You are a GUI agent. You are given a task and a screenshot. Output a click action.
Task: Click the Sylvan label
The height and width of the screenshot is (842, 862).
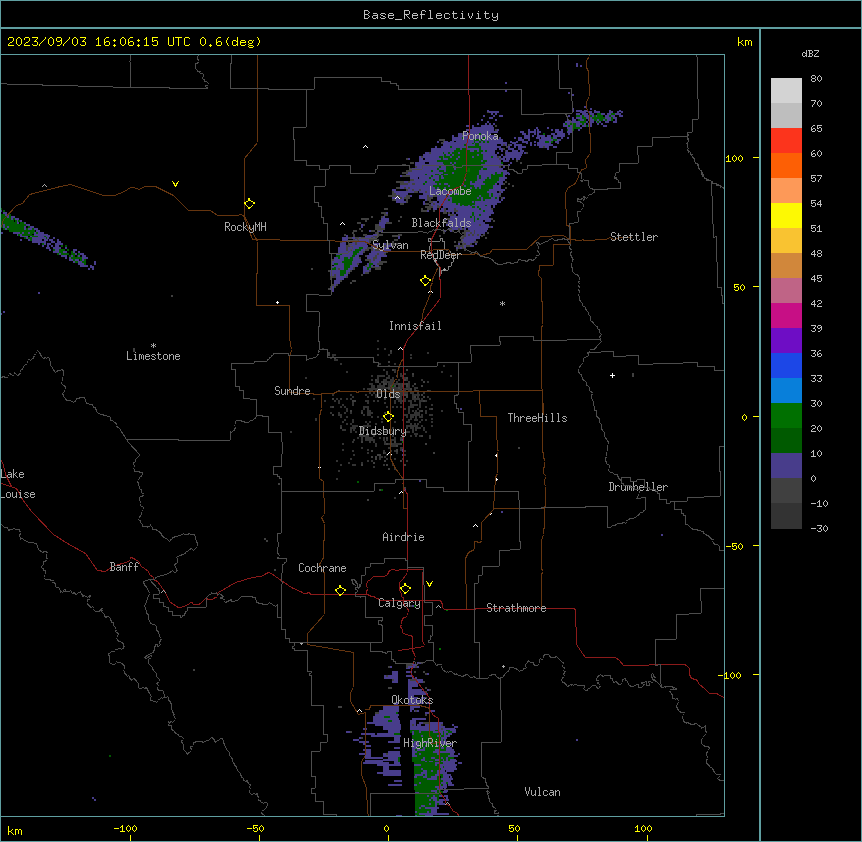point(390,245)
